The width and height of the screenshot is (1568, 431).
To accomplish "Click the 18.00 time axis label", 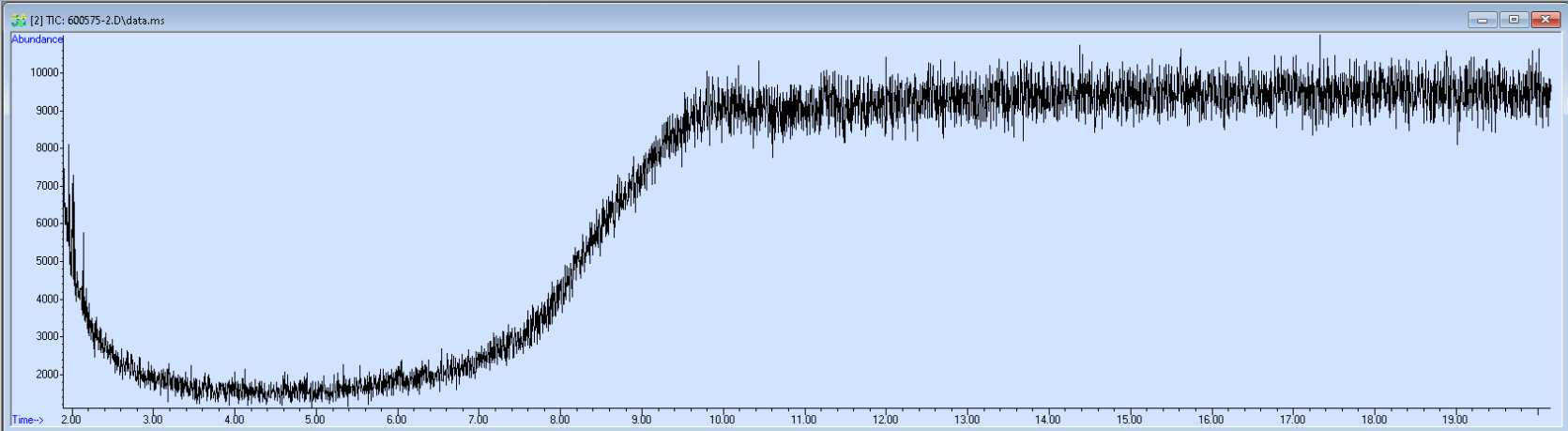I will [1374, 420].
